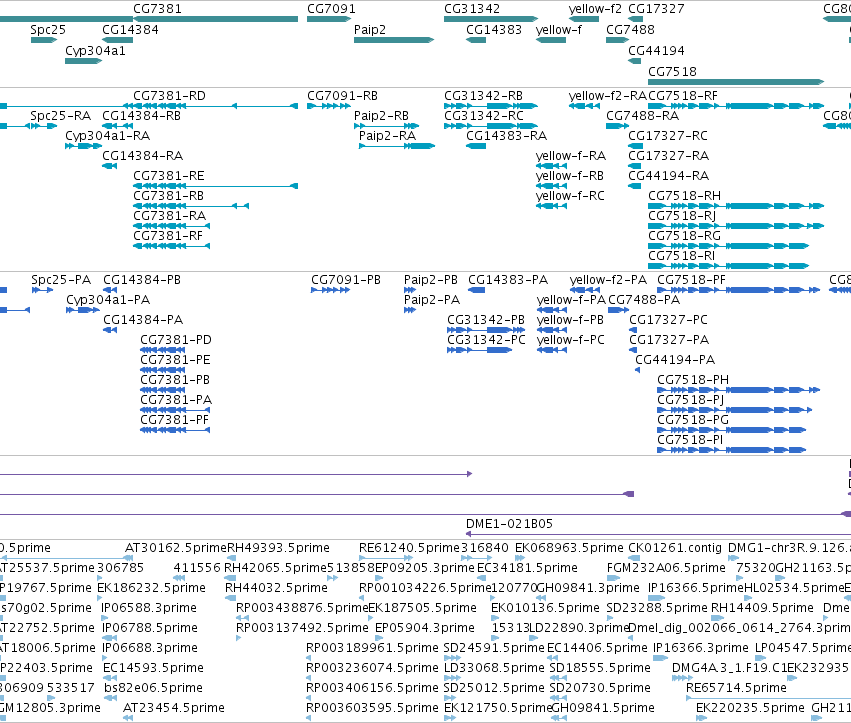Open transcript CG7488-RA label

coord(643,116)
